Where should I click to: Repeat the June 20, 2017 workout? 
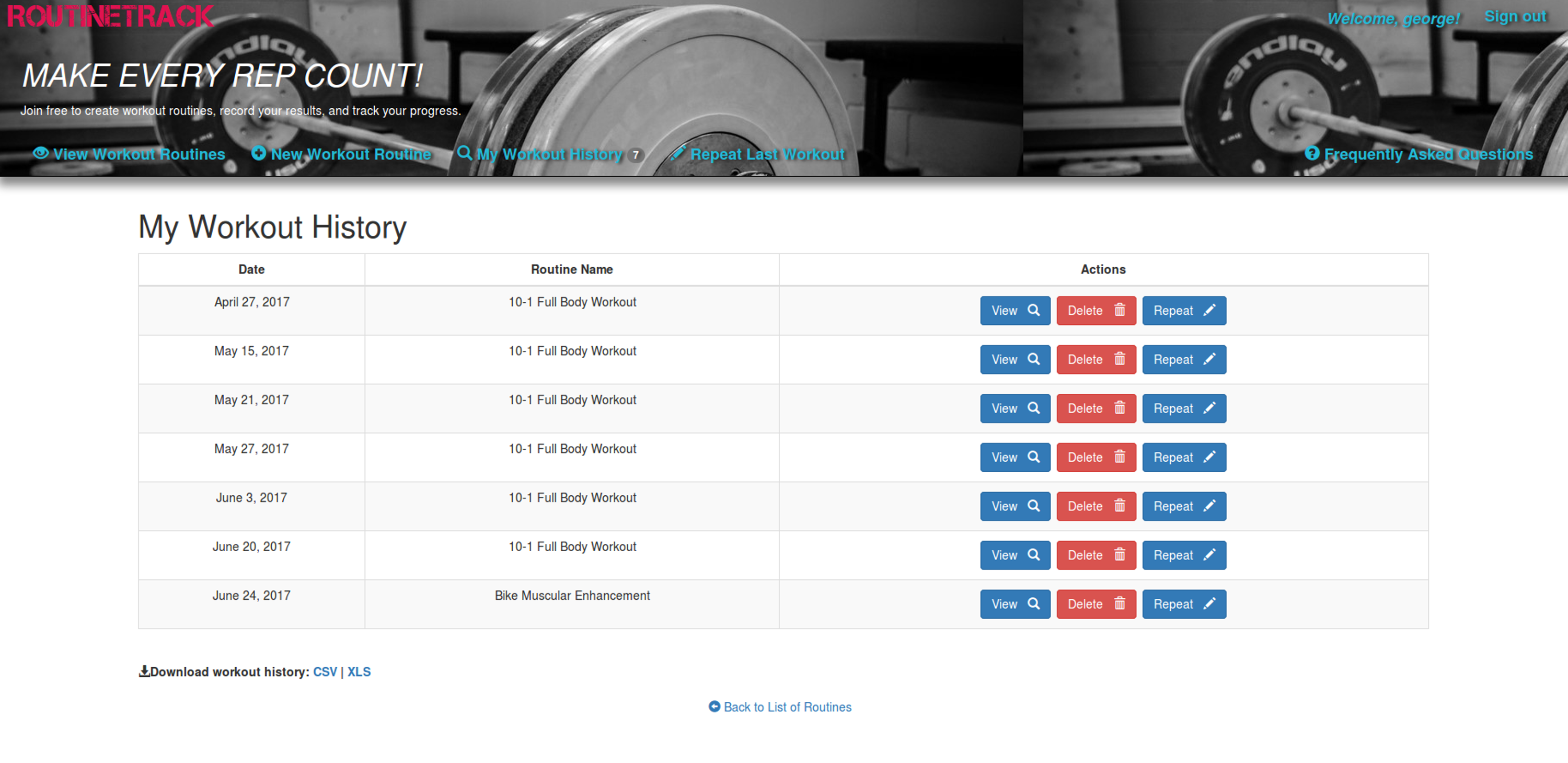coord(1183,555)
